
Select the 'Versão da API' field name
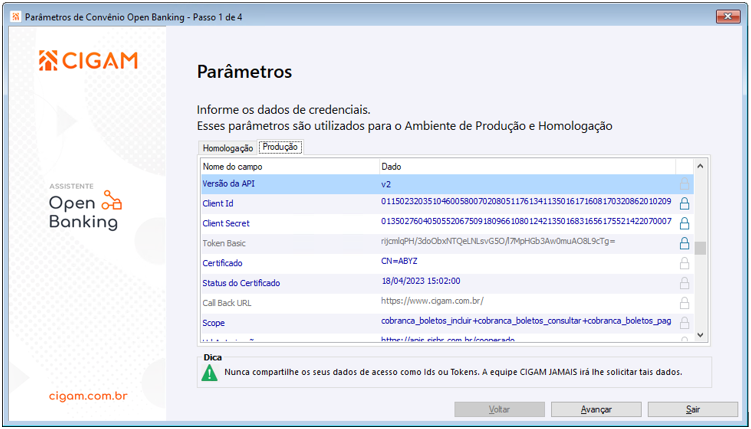[x=228, y=184]
